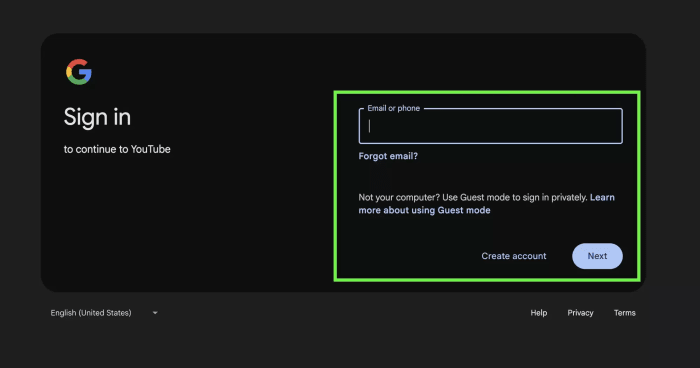Click the Sign in heading text
Viewport: 700px width, 368px height.
(97, 117)
